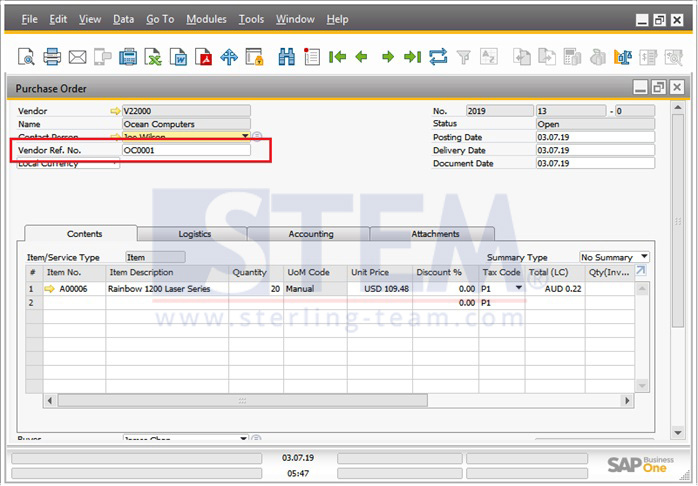Image resolution: width=698 pixels, height=486 pixels.
Task: Click the Lock Screen icon
Action: (255, 57)
